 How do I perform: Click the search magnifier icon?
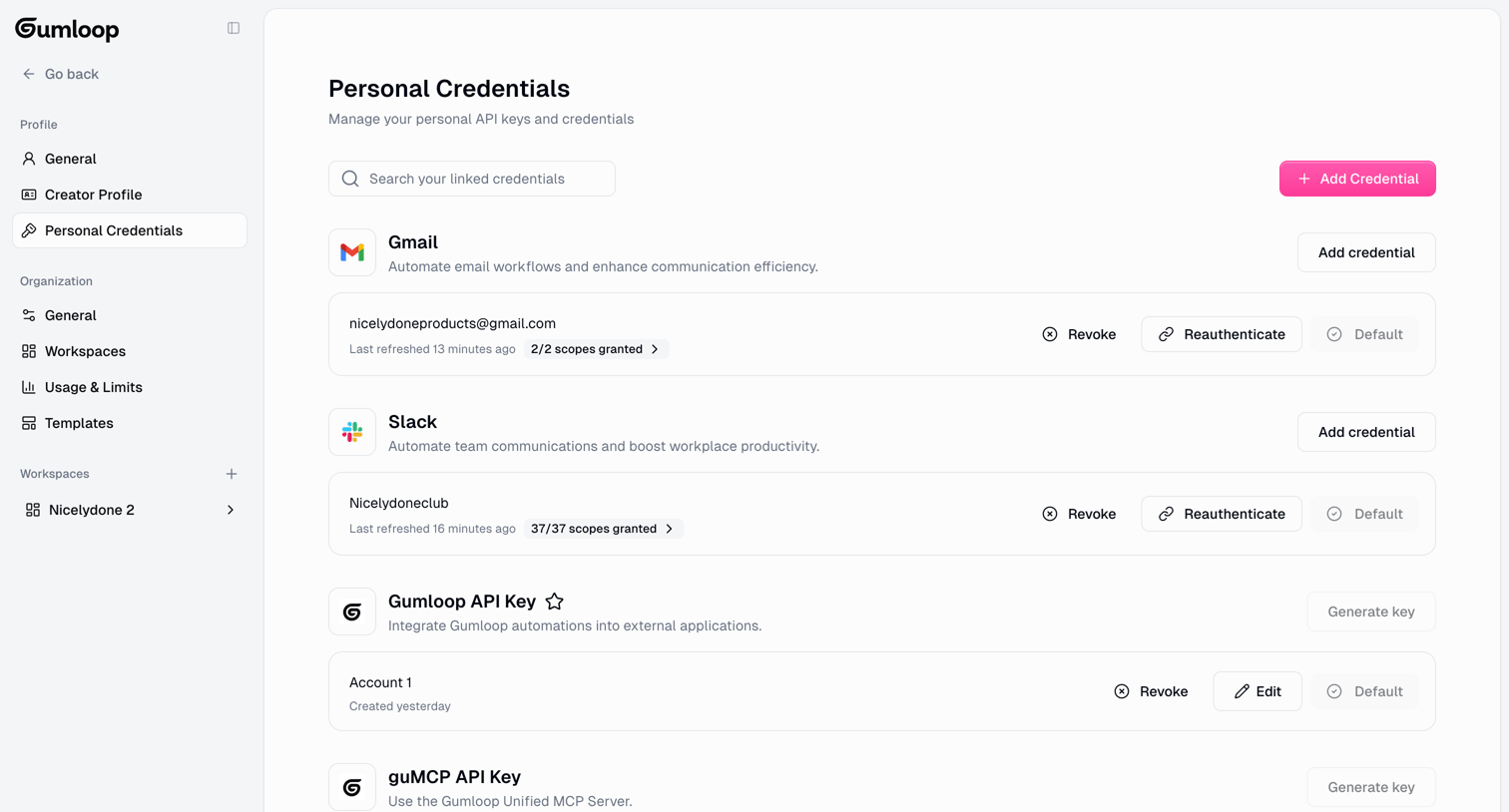point(350,179)
